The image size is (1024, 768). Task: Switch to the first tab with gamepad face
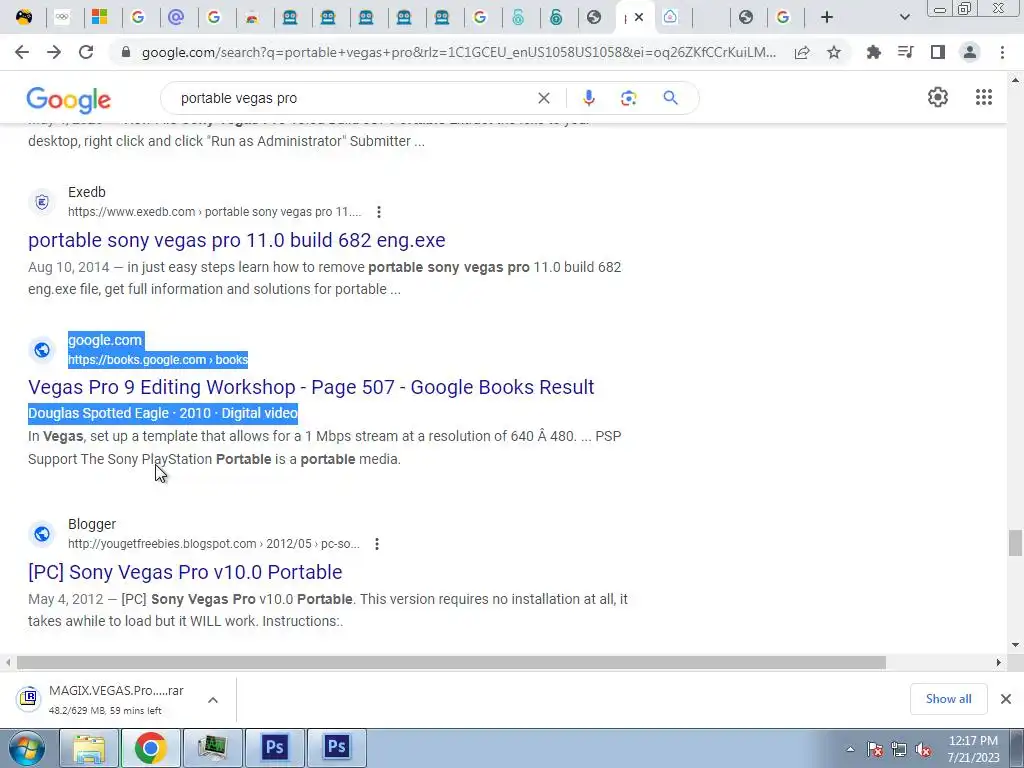click(24, 18)
